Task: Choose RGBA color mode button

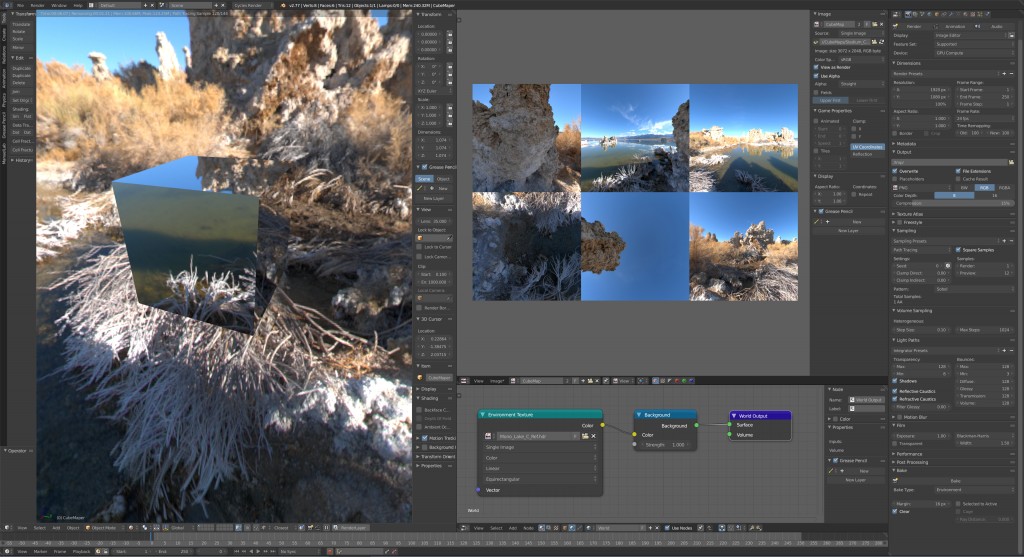Action: pyautogui.click(x=1004, y=187)
